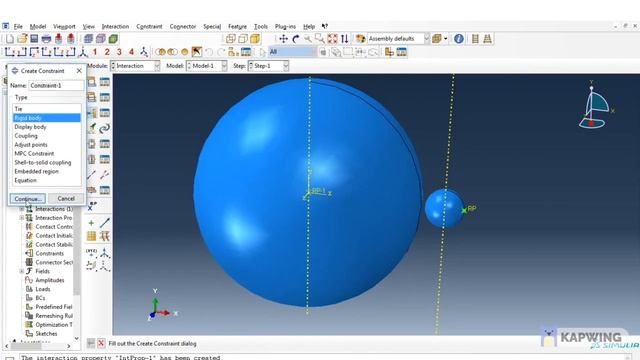Select Equation constraint type
640x360 pixels.
[x=47, y=180]
